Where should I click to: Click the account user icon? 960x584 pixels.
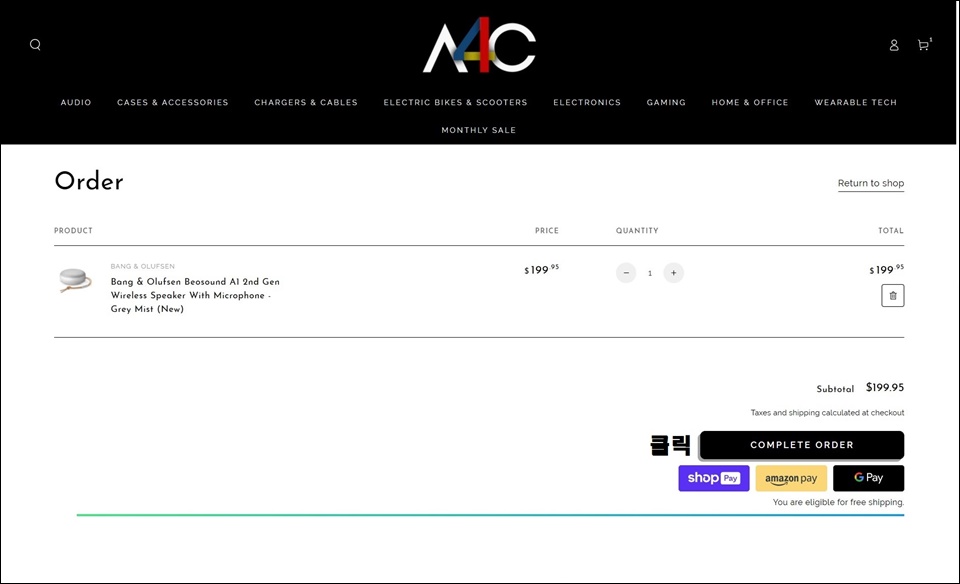pos(894,45)
